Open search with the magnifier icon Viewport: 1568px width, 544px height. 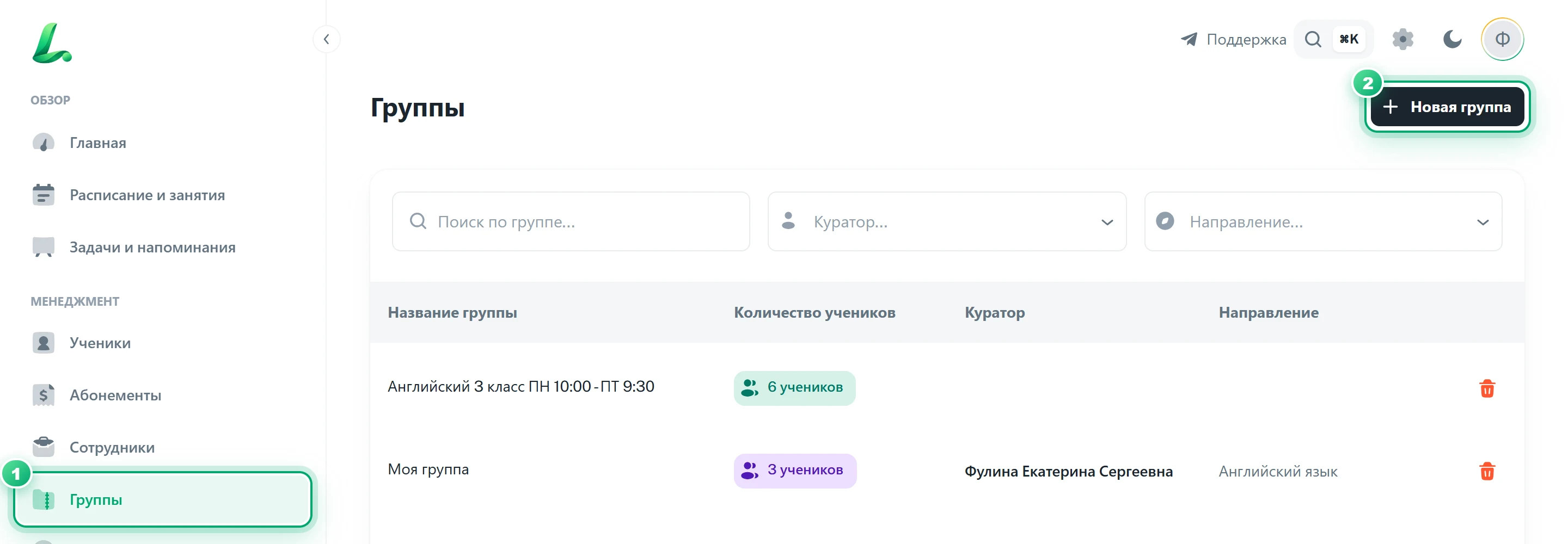tap(1313, 40)
